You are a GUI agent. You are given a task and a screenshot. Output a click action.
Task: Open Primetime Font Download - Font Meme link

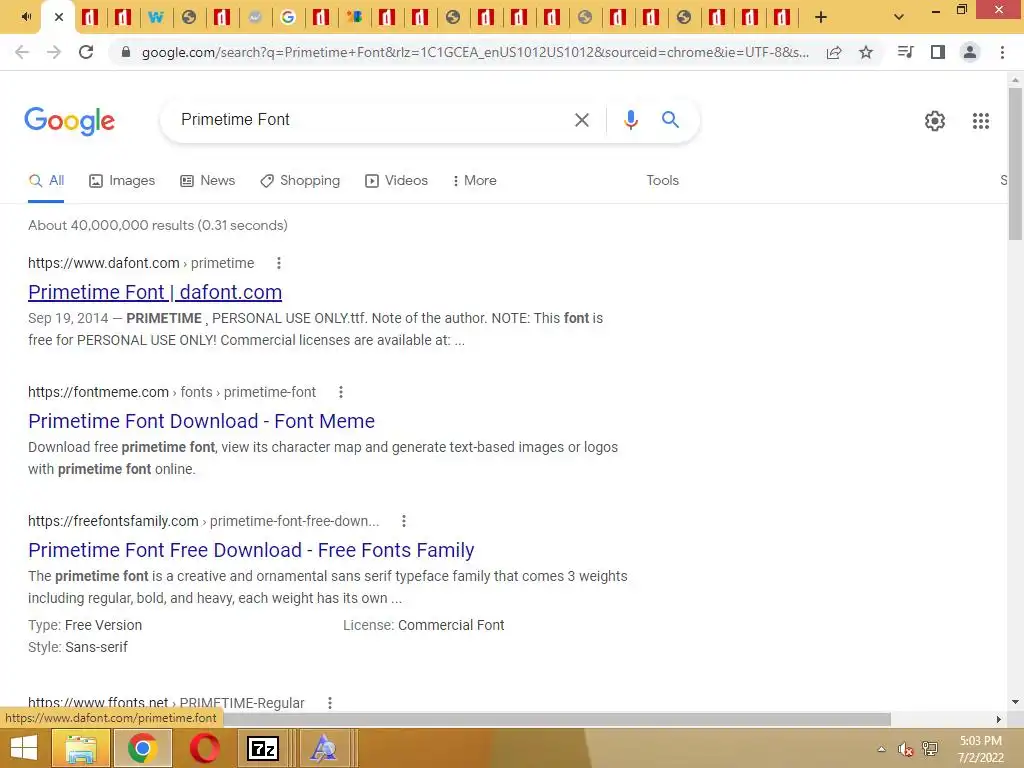point(201,421)
